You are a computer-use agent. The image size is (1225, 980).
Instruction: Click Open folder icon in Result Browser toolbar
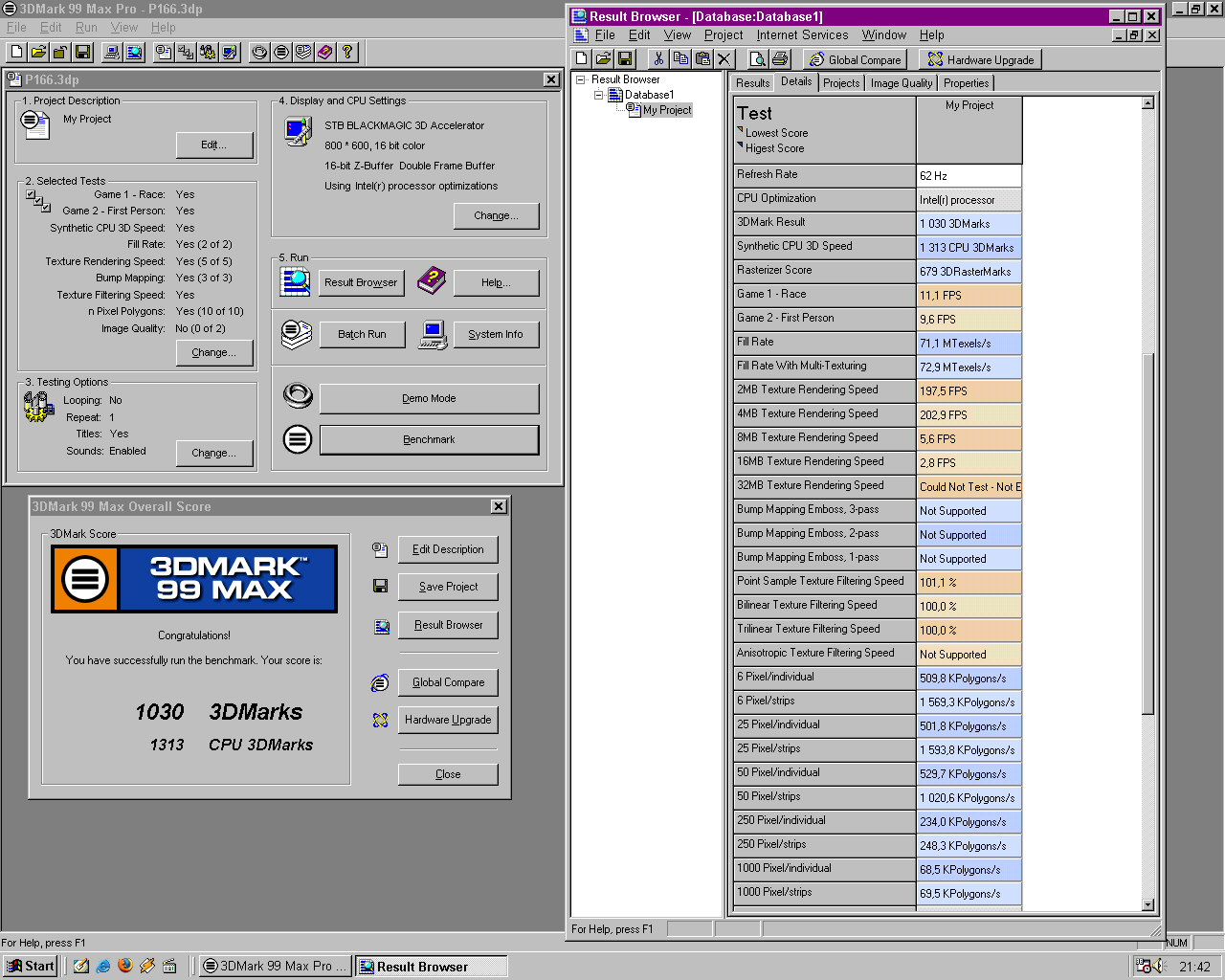coord(604,59)
